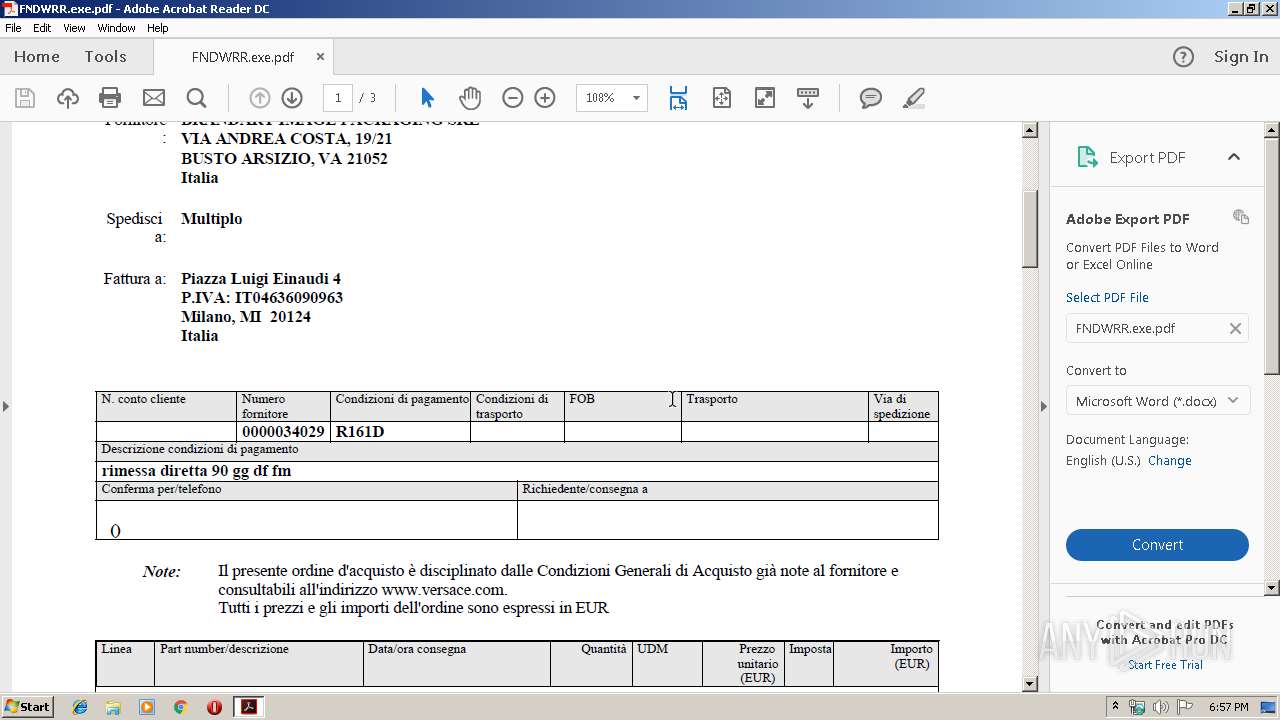The width and height of the screenshot is (1280, 720).
Task: Click the R161D payment condition cell
Action: click(x=400, y=432)
